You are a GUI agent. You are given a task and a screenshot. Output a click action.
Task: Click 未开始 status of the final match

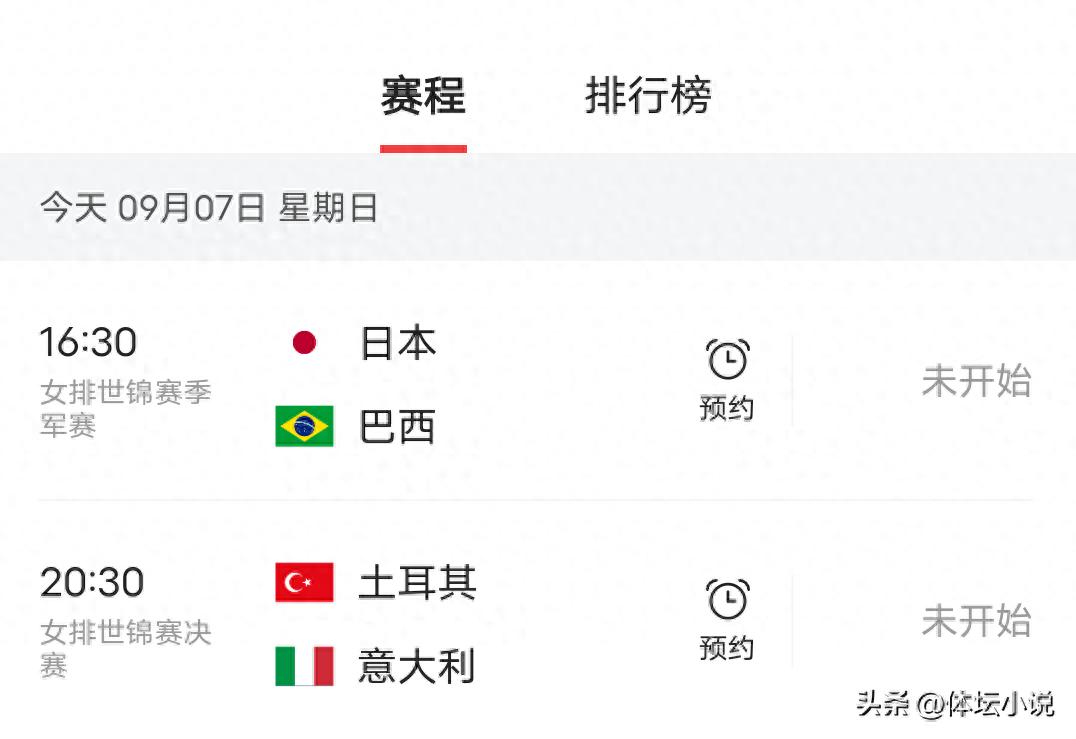976,621
